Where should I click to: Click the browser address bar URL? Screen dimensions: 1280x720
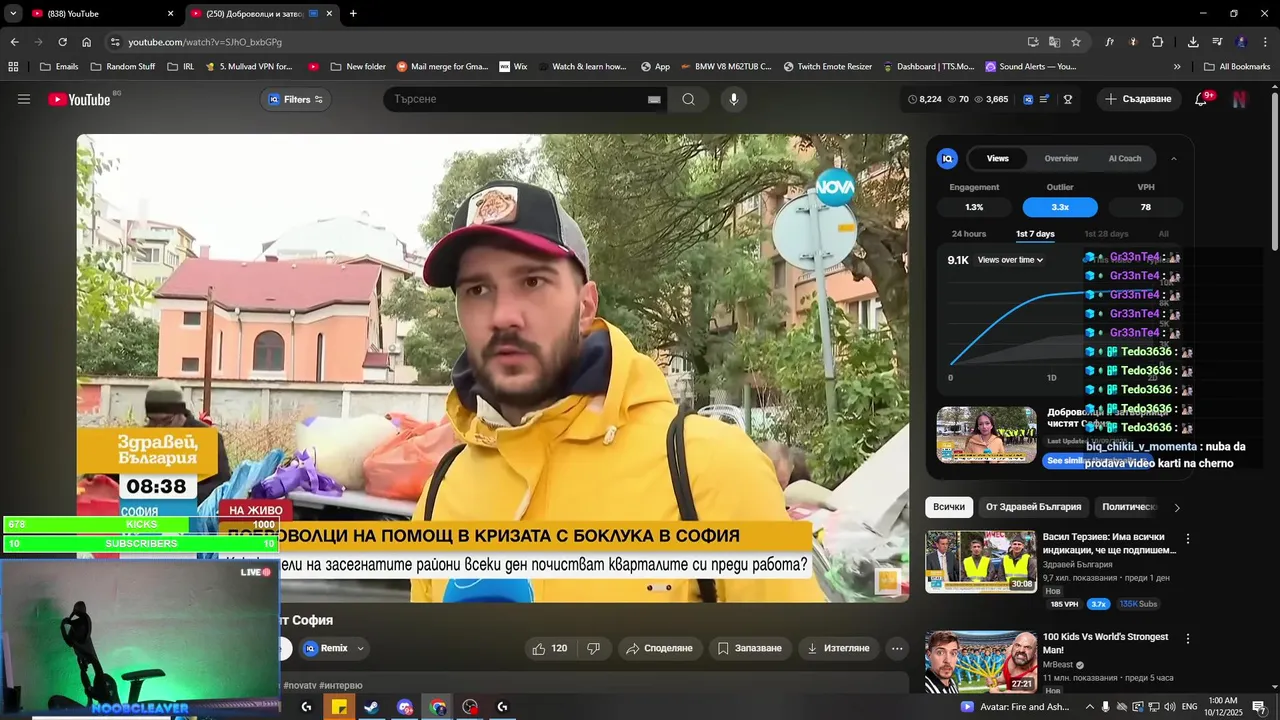[205, 42]
